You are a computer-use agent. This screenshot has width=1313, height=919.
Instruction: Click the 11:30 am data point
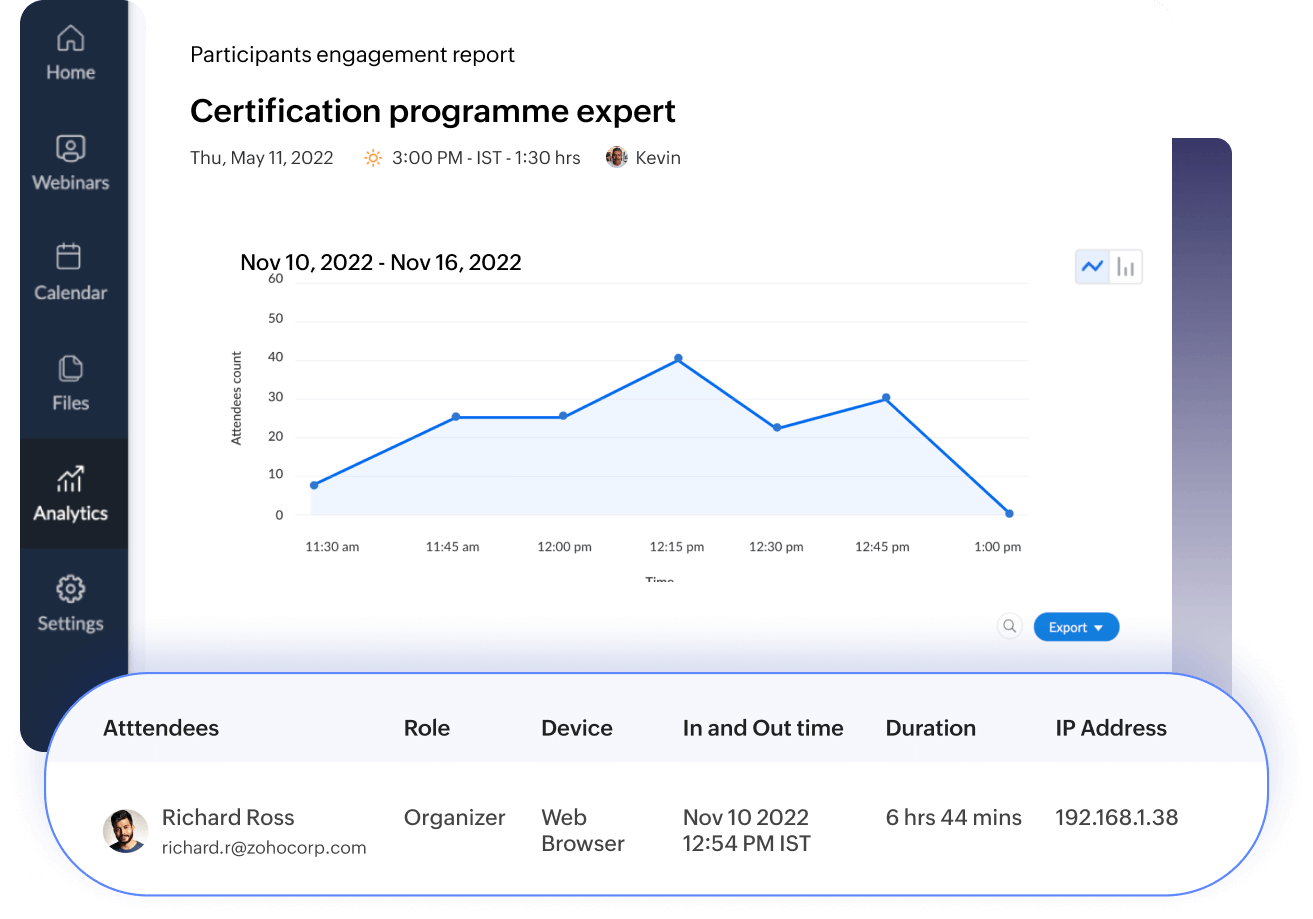click(314, 485)
